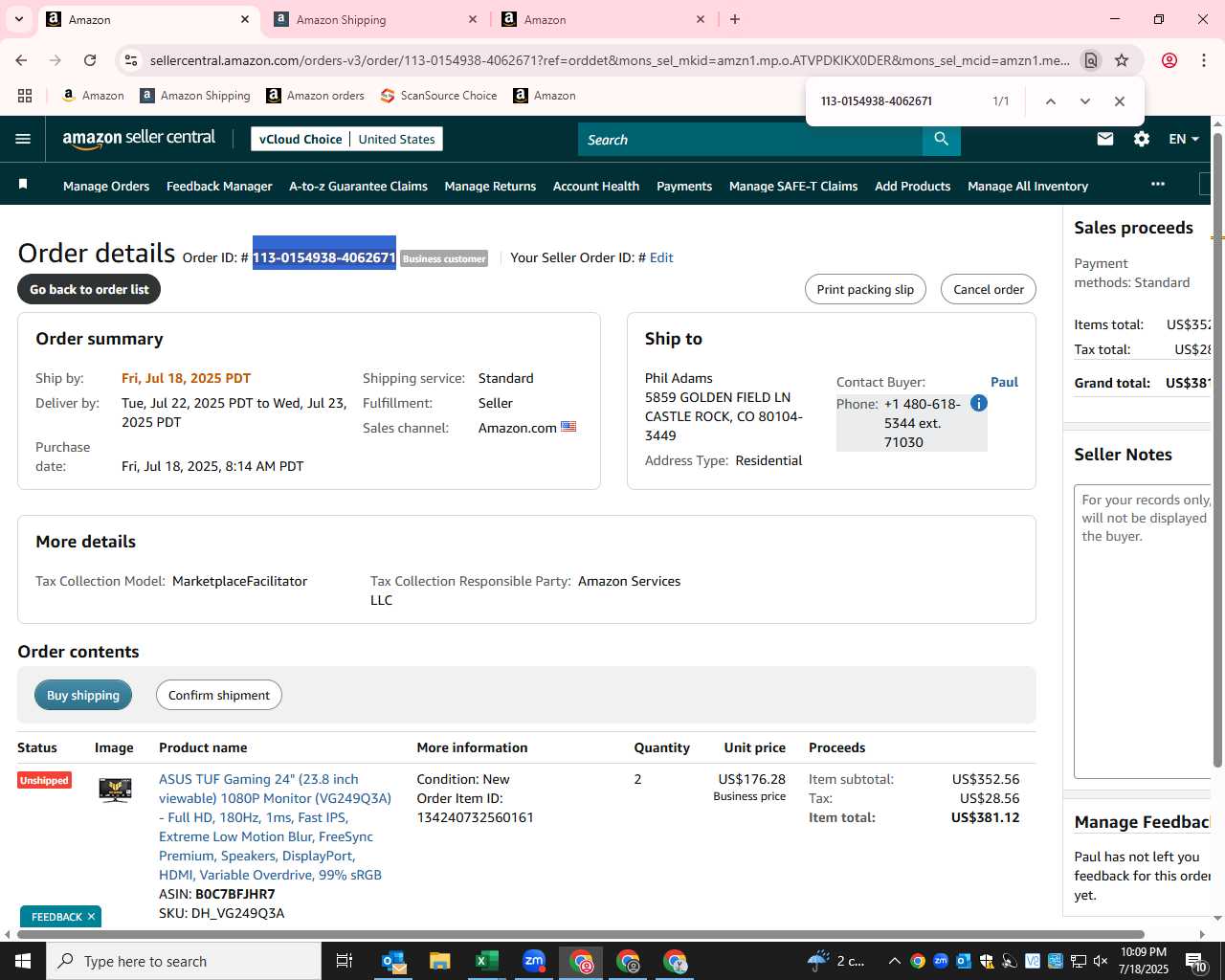Click the phone info icon next to buyer phone
The height and width of the screenshot is (980, 1225).
point(978,403)
